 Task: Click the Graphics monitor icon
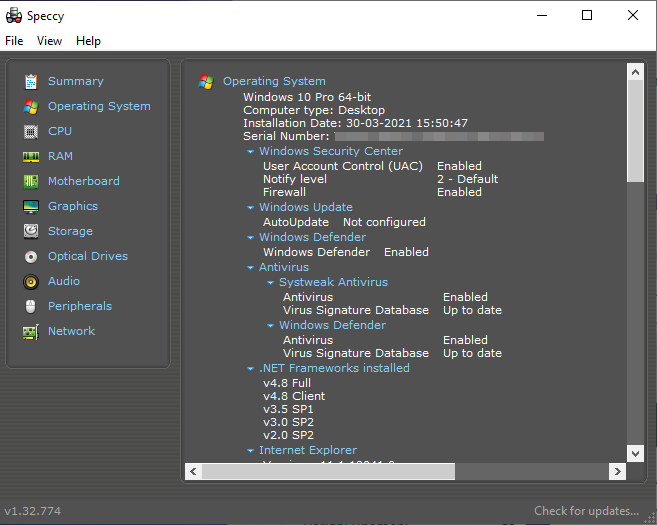point(31,207)
